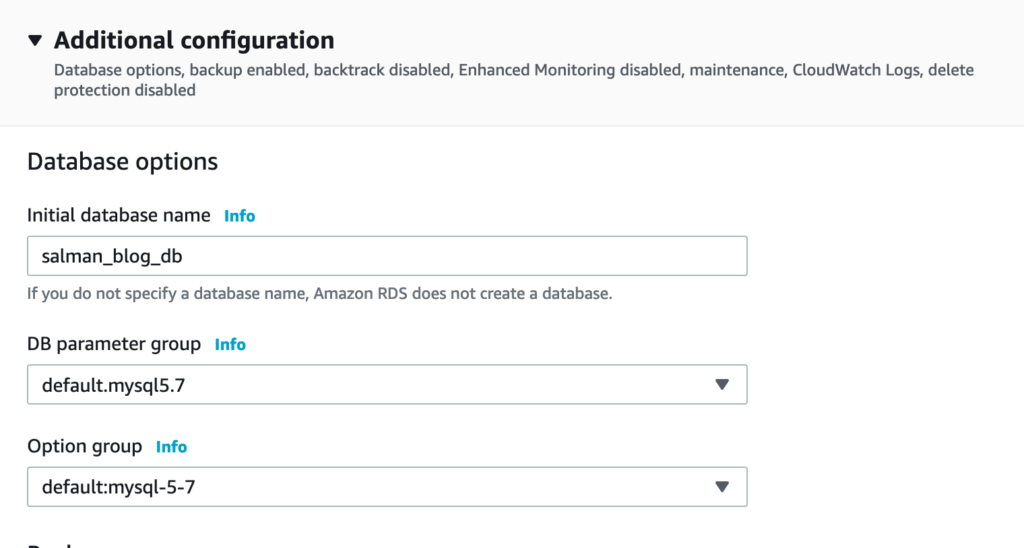Image resolution: width=1024 pixels, height=548 pixels.
Task: Click the Additional configuration heading
Action: pos(194,40)
